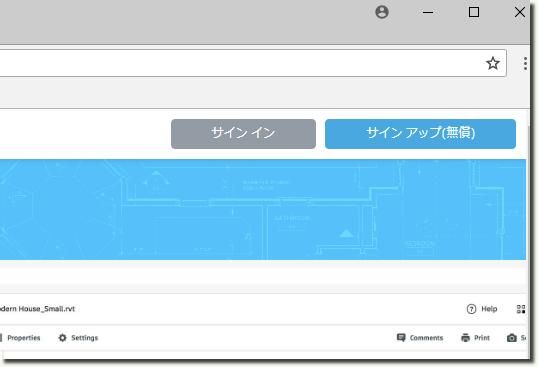
Task: Open the browser three-dot menu
Action: coord(525,64)
